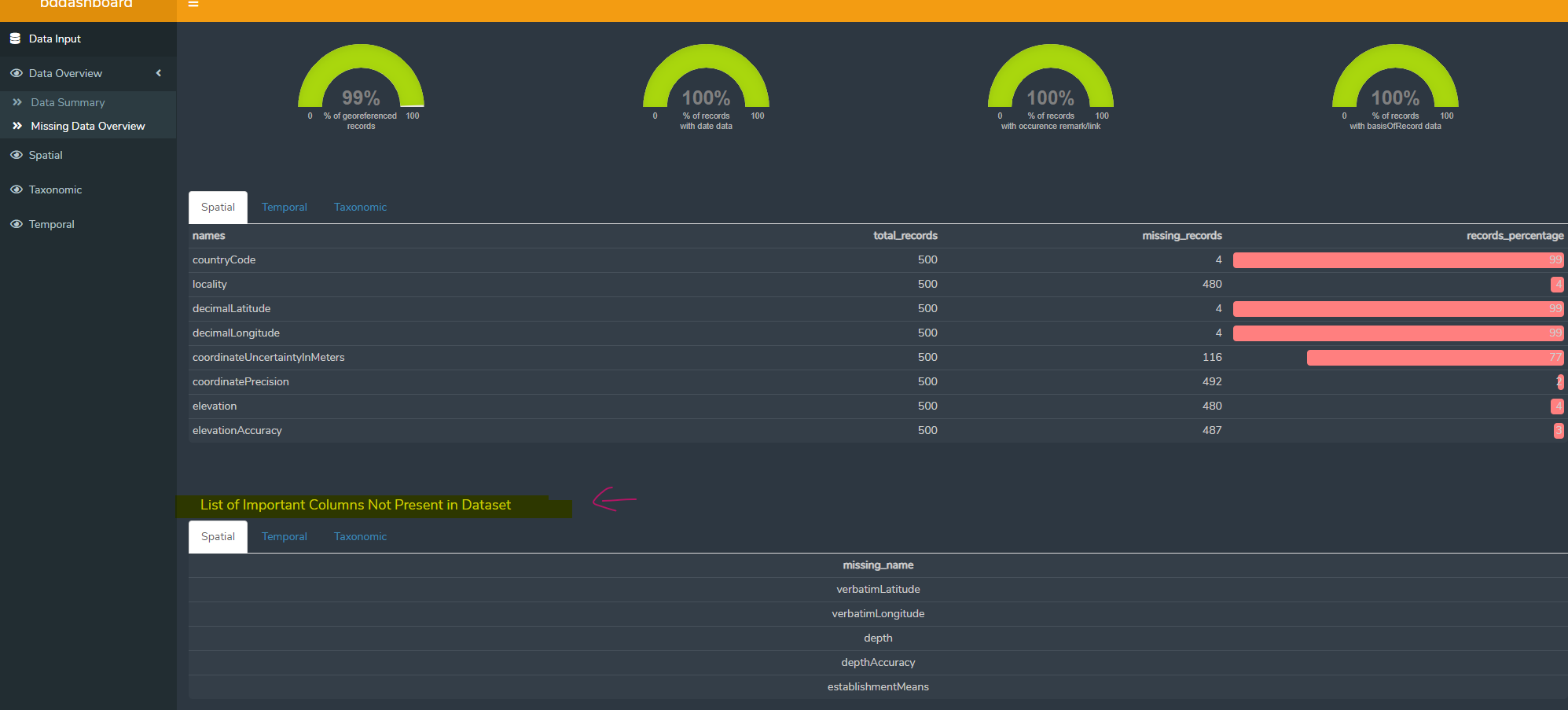This screenshot has height=710, width=1568.
Task: Click the double-arrow icon beside Data Summary
Action: pos(17,101)
